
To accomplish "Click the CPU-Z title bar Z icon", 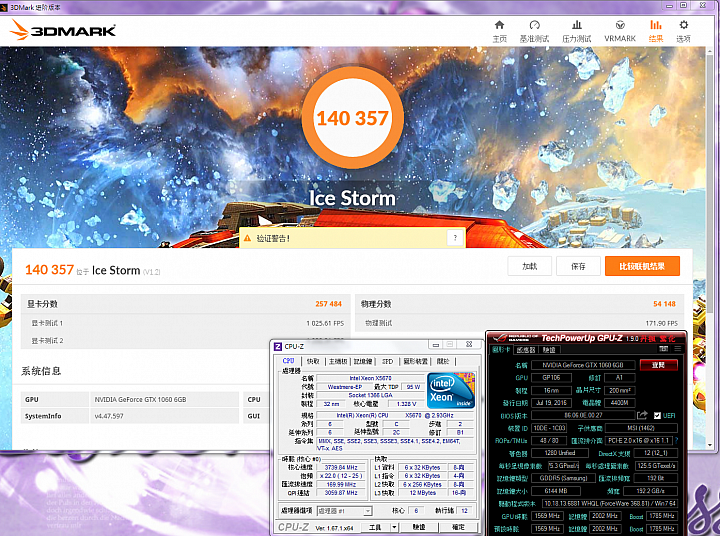I will [x=278, y=346].
